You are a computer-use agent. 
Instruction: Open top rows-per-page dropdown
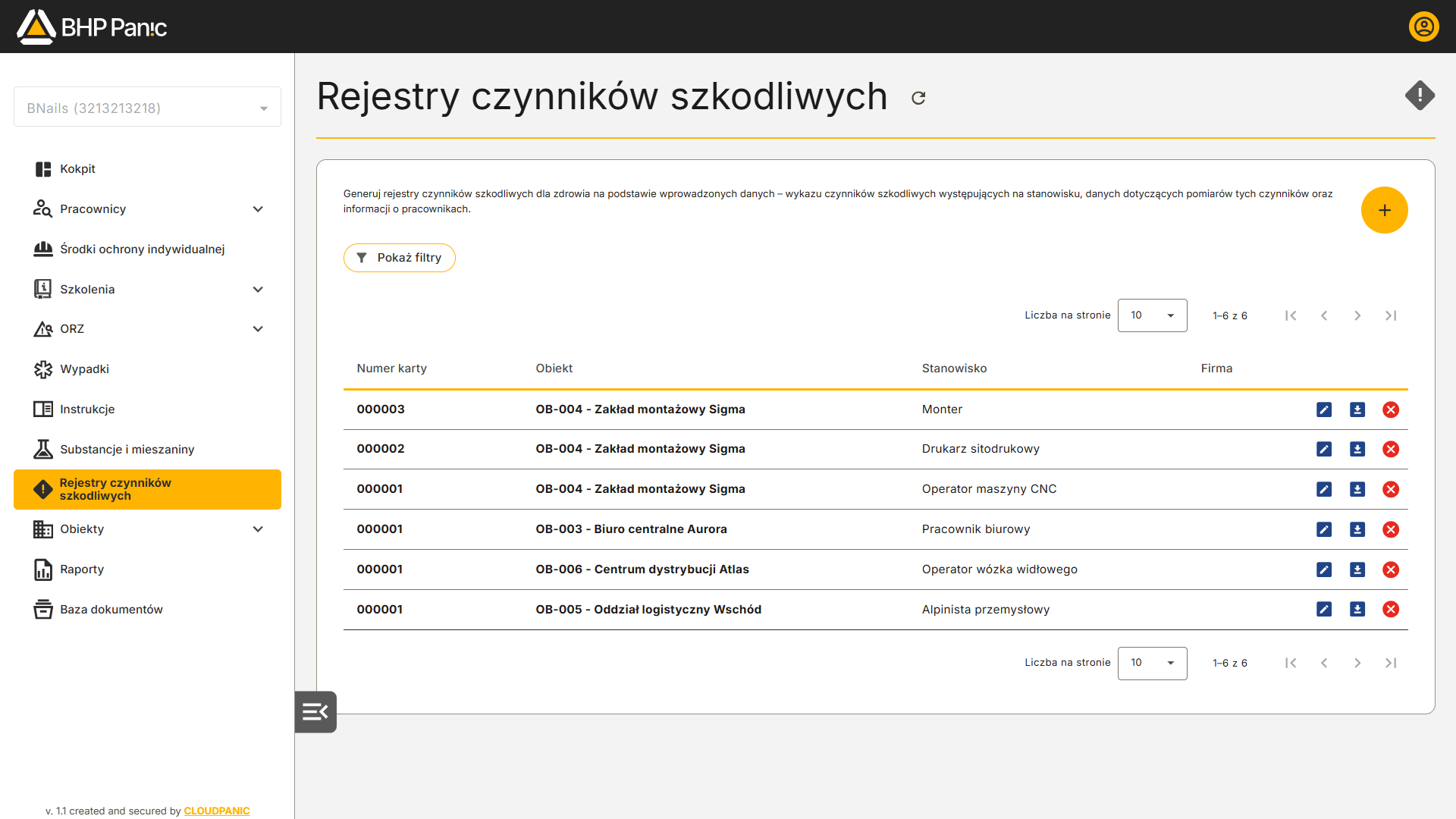click(x=1152, y=315)
